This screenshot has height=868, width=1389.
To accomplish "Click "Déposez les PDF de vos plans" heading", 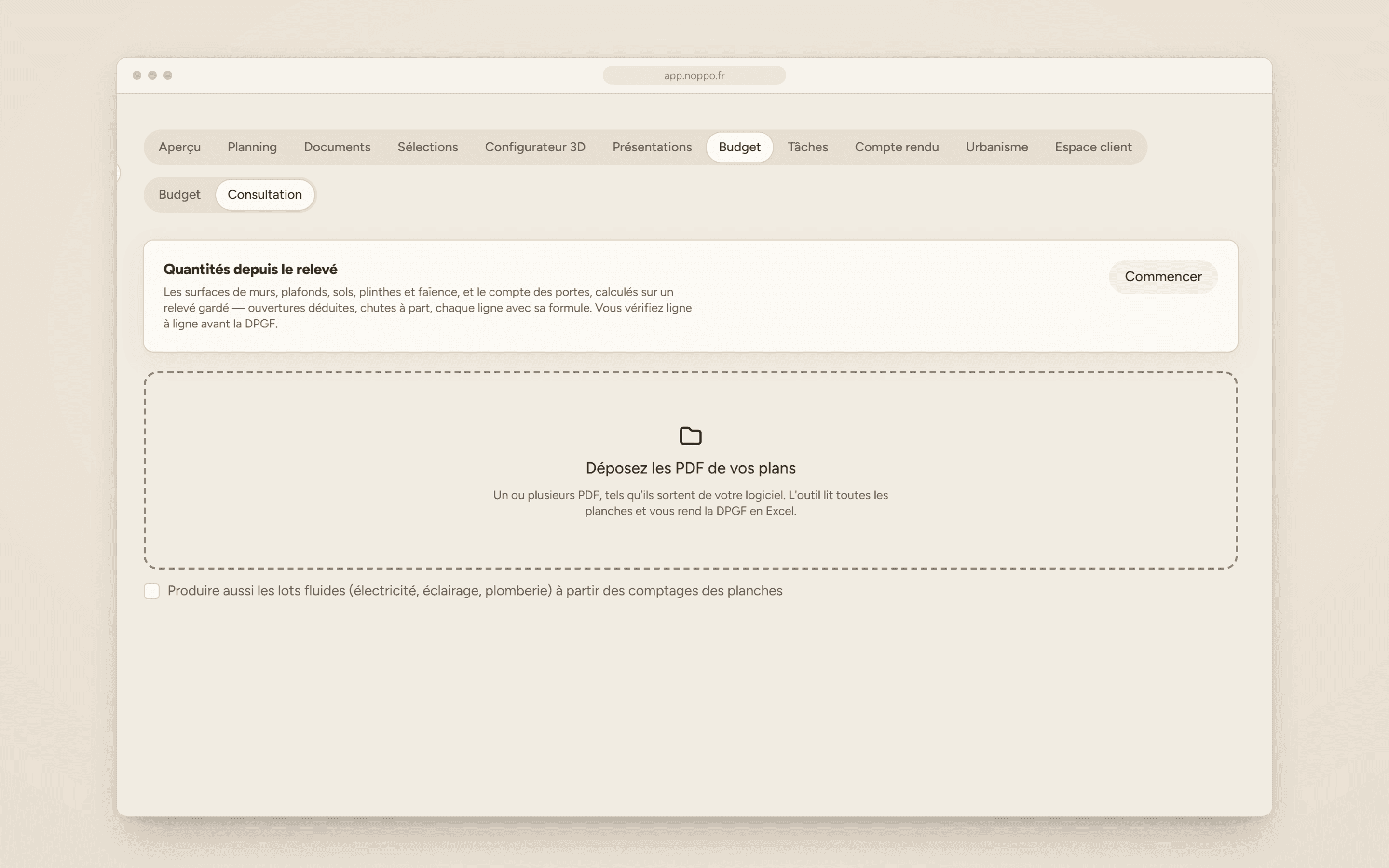I will pyautogui.click(x=691, y=468).
